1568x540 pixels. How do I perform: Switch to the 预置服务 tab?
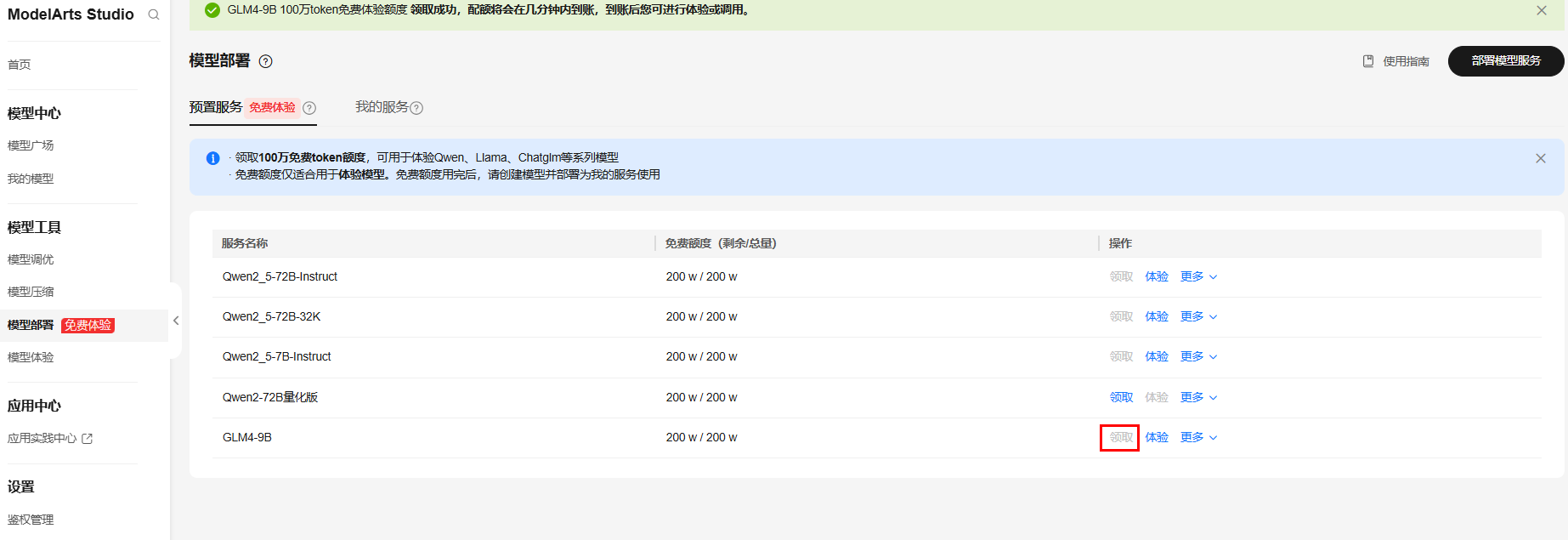point(216,107)
